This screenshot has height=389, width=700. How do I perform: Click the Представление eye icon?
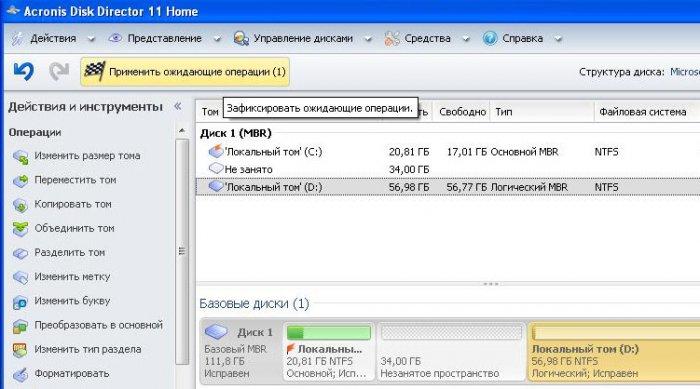coord(115,38)
